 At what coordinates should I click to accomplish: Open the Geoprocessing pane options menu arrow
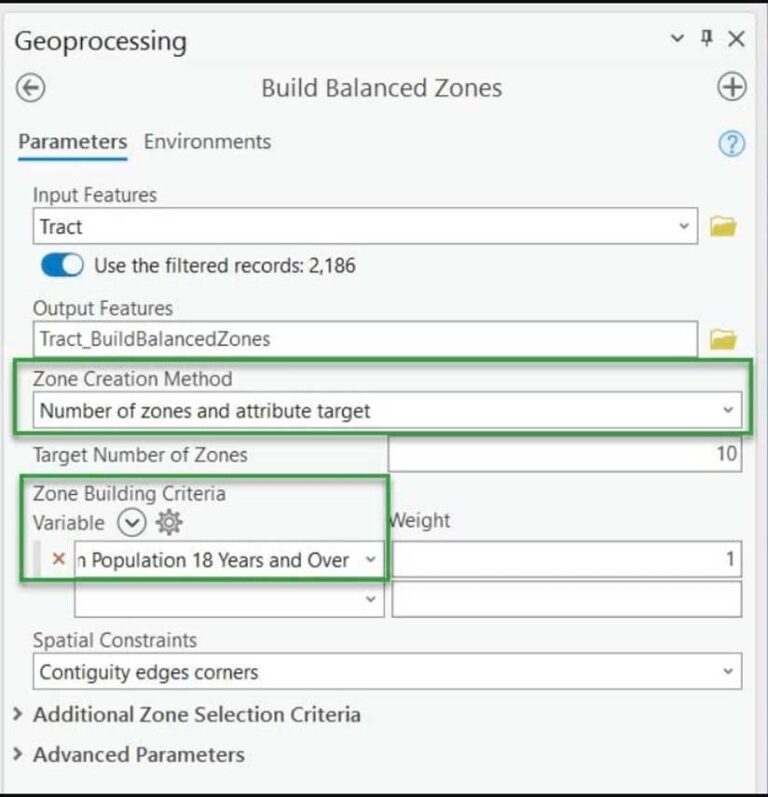click(678, 39)
